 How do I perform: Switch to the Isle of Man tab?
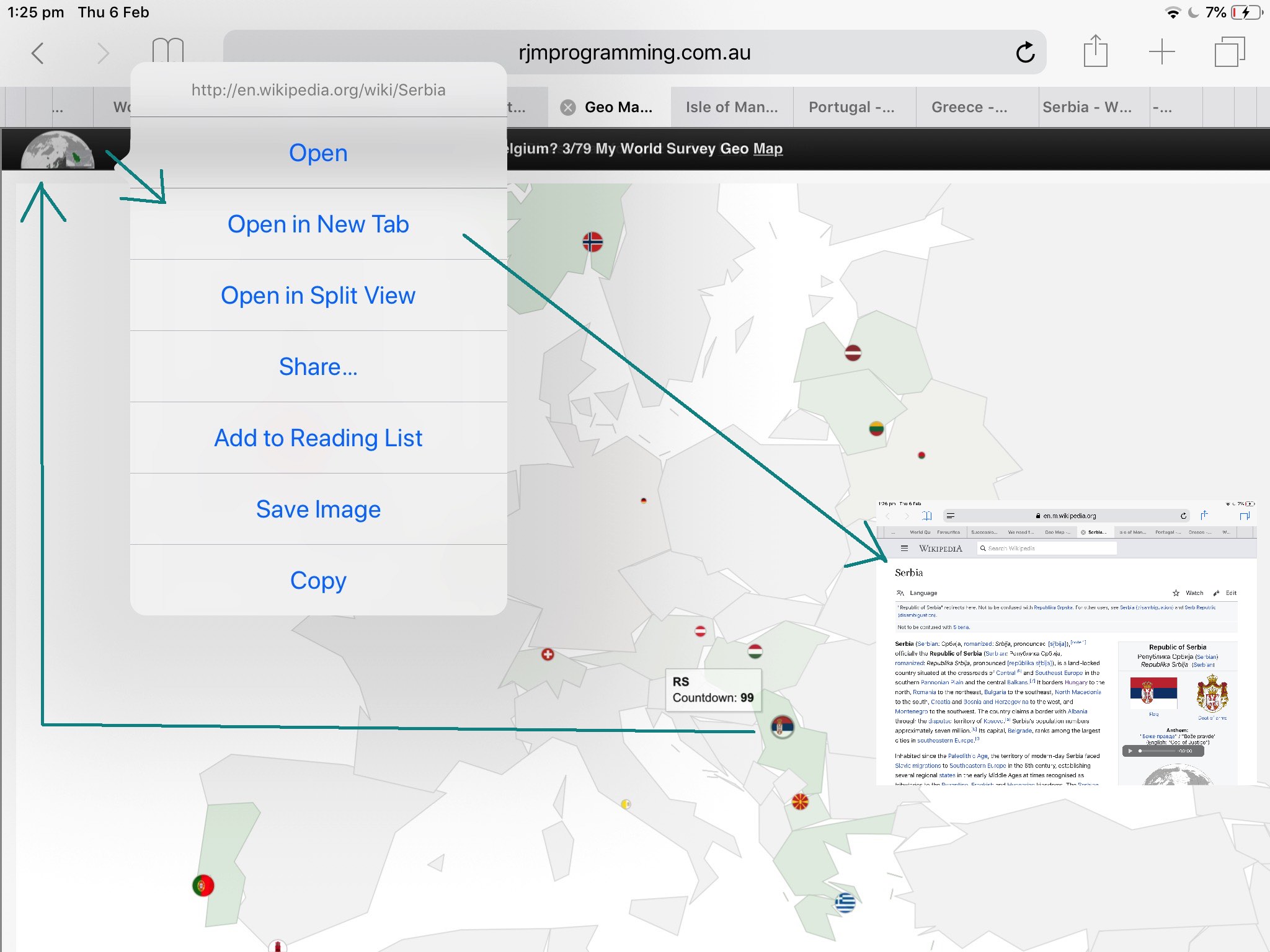(732, 108)
